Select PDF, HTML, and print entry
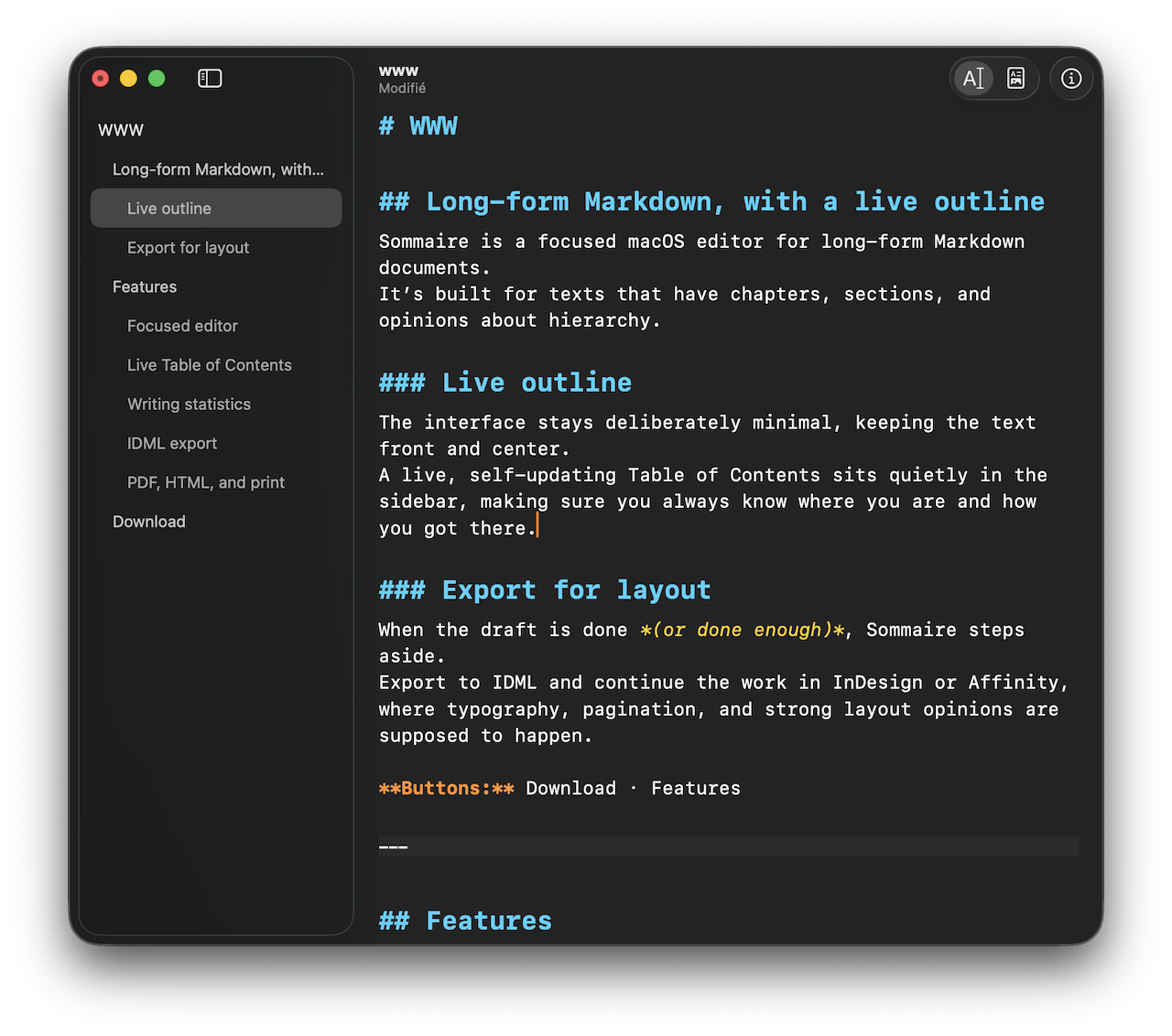Image resolution: width=1172 pixels, height=1036 pixels. click(x=206, y=482)
